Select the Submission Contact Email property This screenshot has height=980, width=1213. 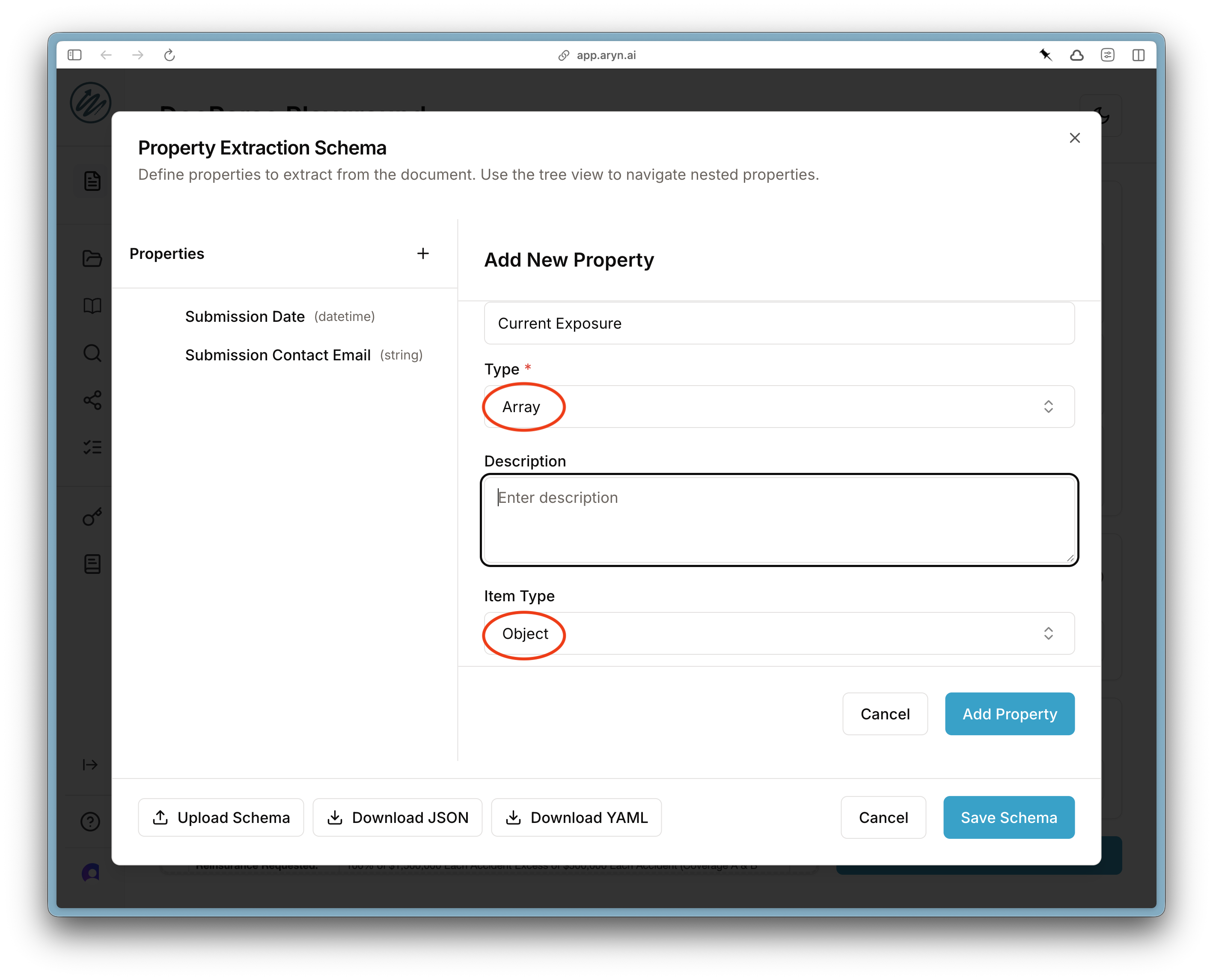278,354
